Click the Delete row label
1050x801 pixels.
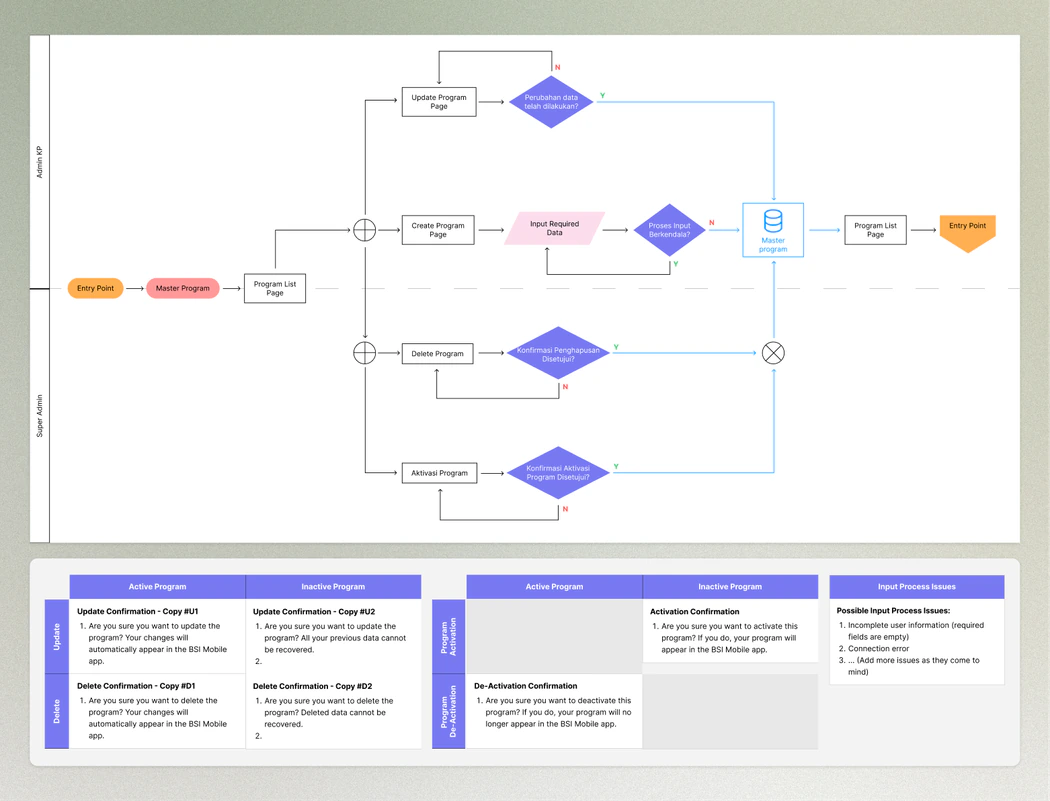click(x=57, y=711)
